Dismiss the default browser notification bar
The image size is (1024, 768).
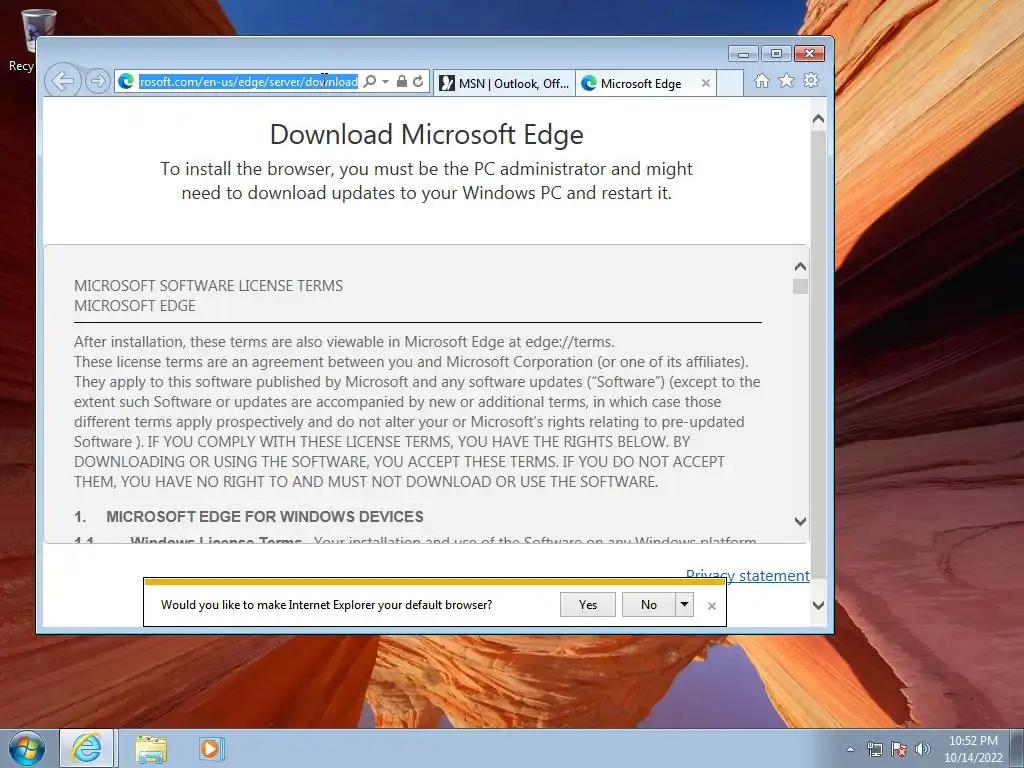coord(712,606)
